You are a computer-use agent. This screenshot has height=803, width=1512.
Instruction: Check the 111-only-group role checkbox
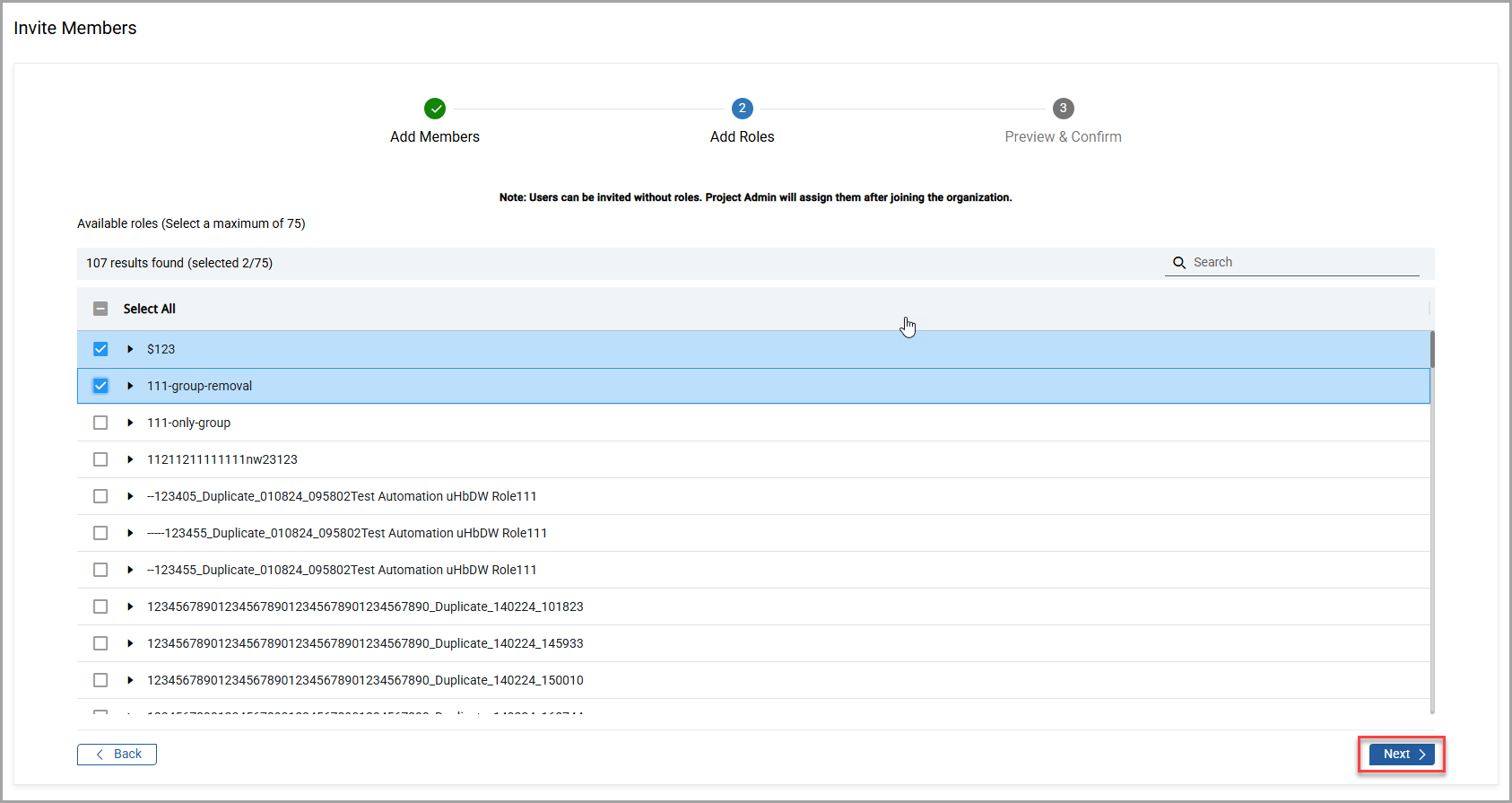(x=100, y=423)
